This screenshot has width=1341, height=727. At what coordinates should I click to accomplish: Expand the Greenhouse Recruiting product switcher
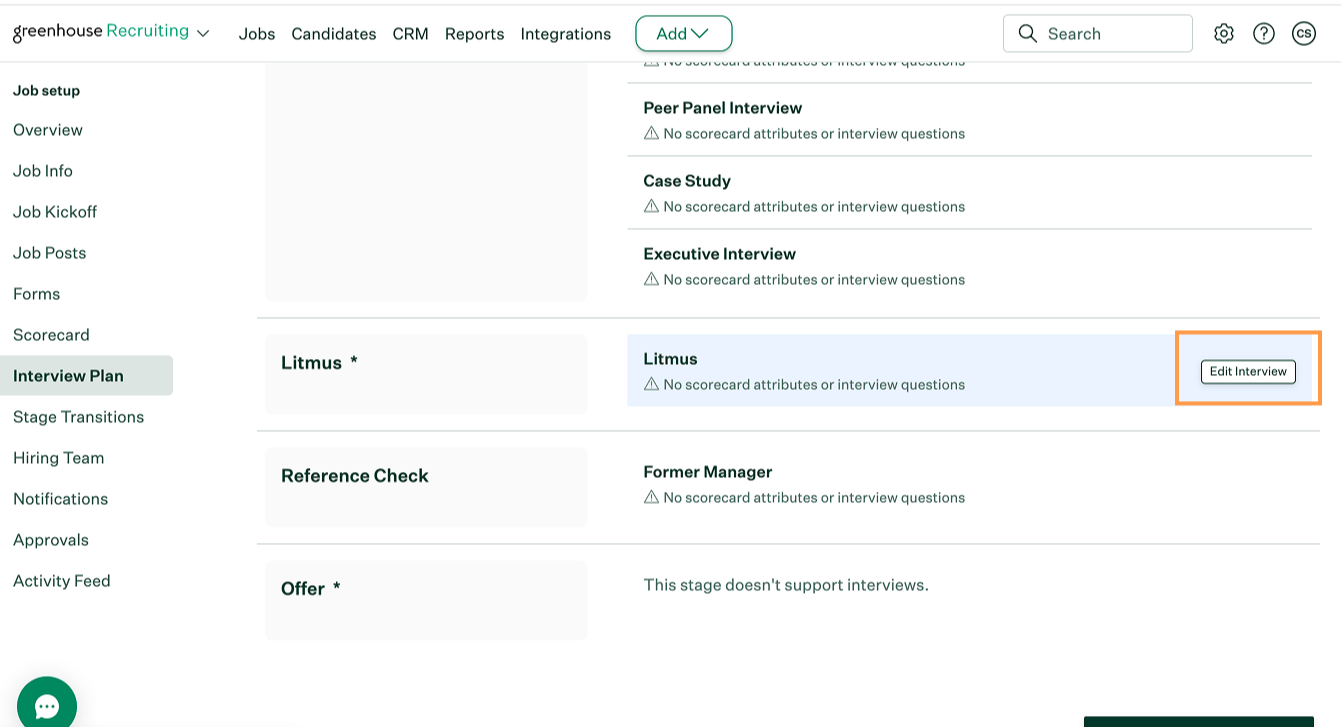point(203,33)
